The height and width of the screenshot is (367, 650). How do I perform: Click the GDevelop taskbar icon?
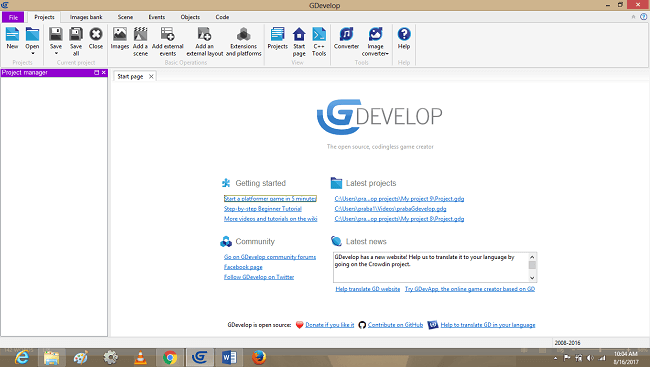coord(200,357)
